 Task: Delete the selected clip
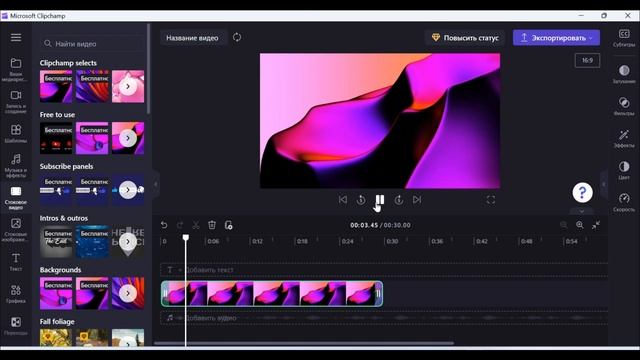[212, 225]
